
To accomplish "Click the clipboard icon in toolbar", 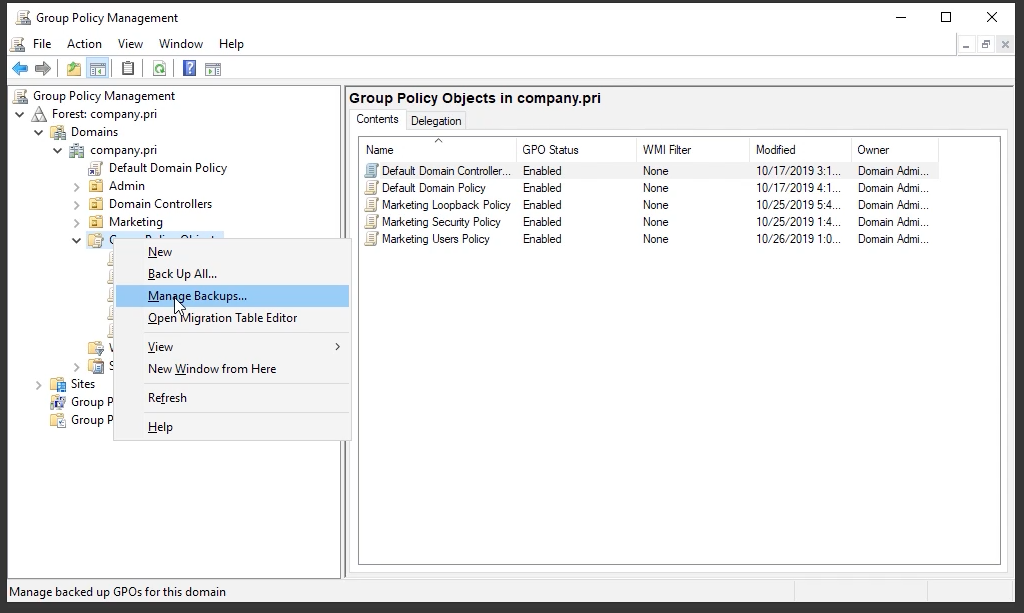I will (x=128, y=69).
